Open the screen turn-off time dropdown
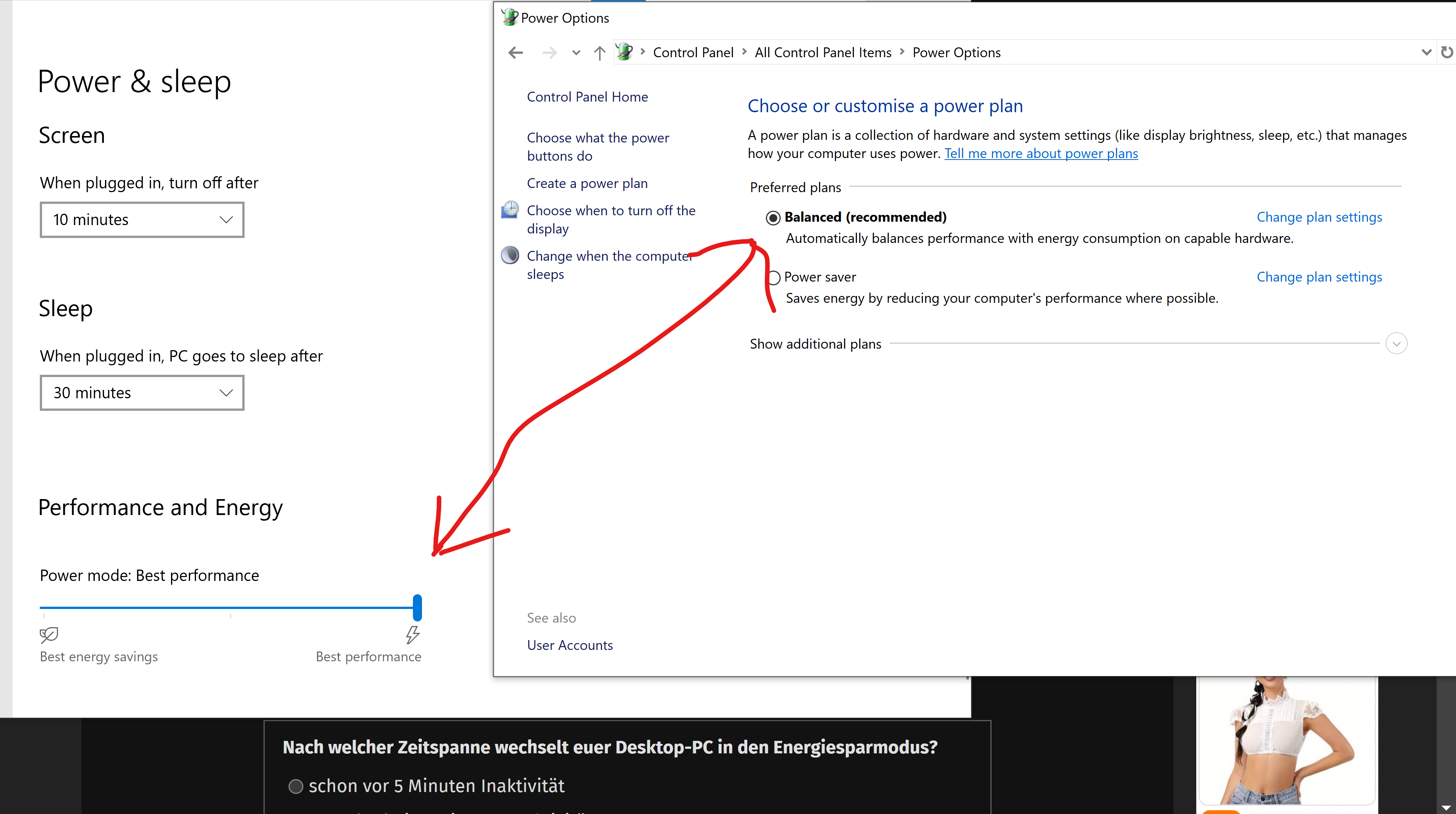The image size is (1456, 814). [142, 220]
